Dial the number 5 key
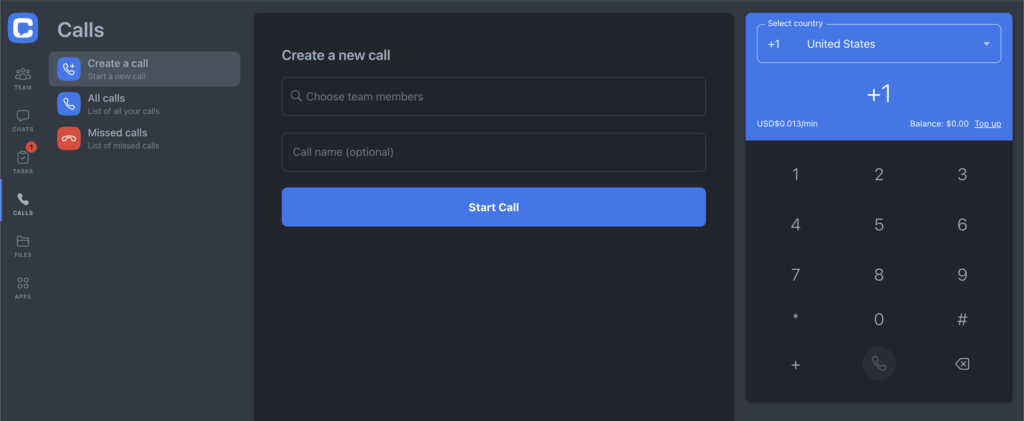Image resolution: width=1024 pixels, height=421 pixels. click(x=879, y=225)
